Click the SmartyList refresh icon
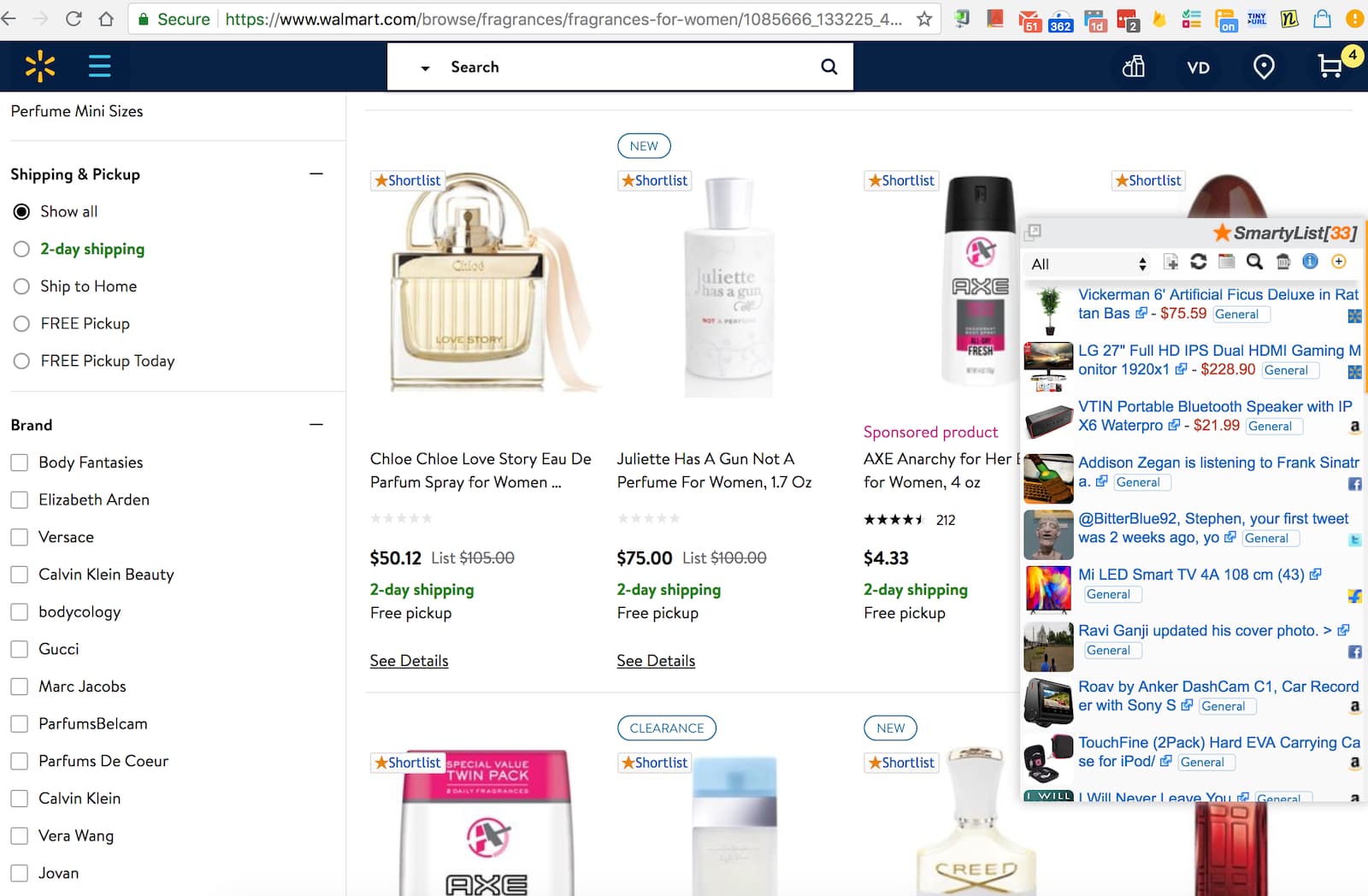 [1199, 262]
